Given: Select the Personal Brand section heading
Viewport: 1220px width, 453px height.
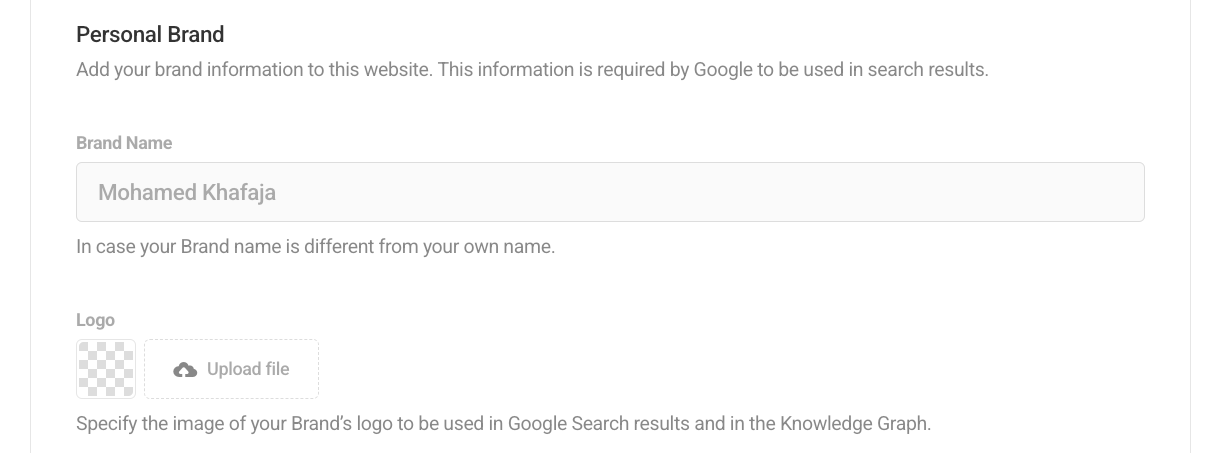Looking at the screenshot, I should point(150,34).
